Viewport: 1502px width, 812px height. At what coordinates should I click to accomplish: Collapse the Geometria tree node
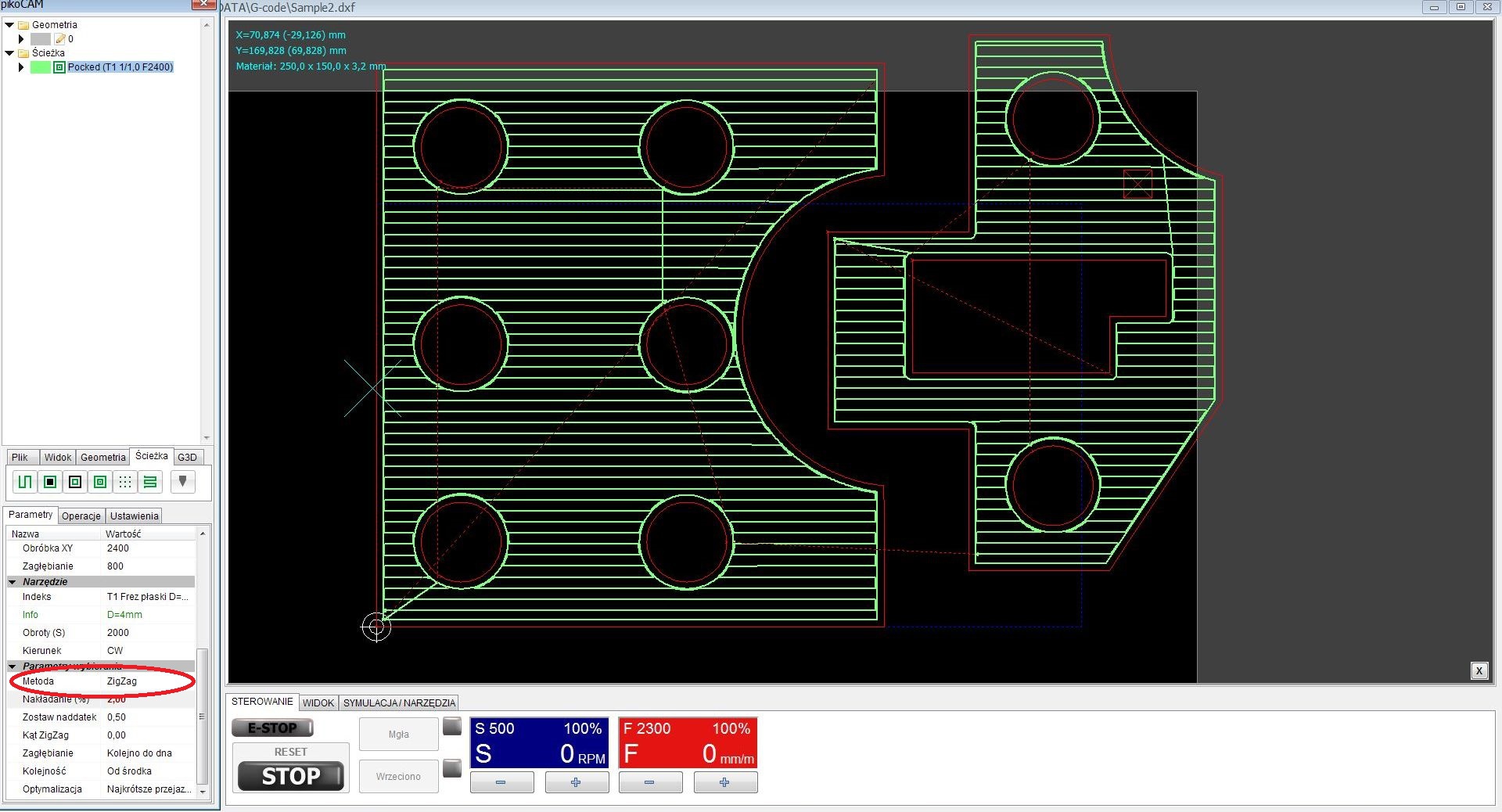coord(9,25)
